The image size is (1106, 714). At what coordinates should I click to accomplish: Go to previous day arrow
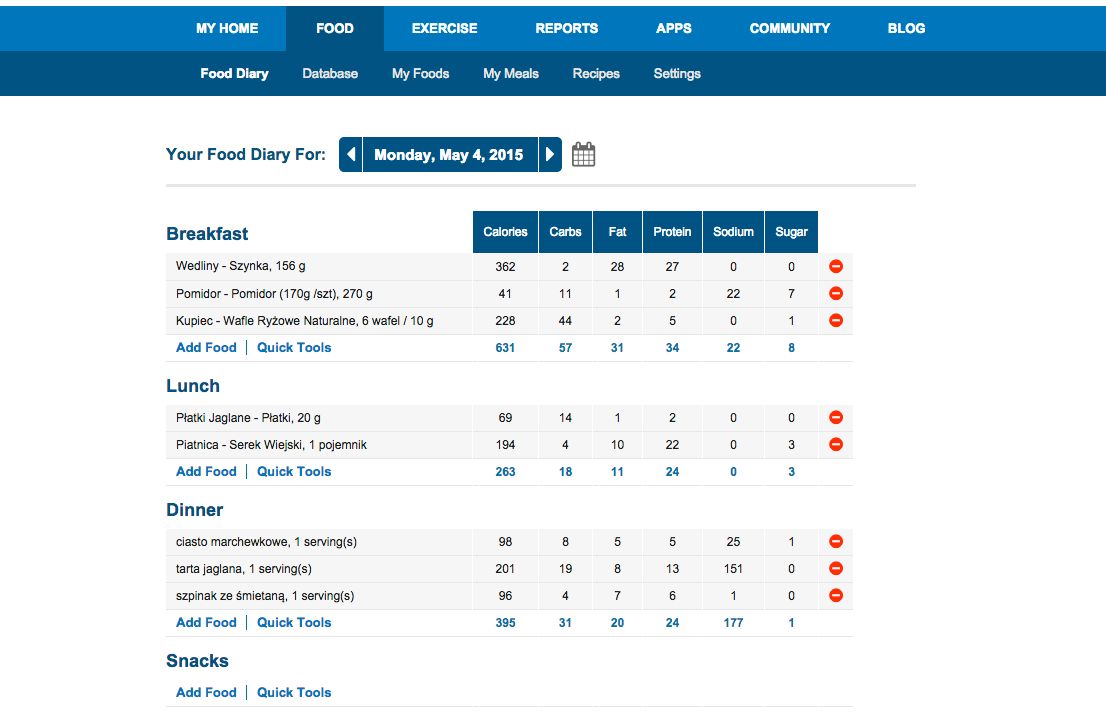pyautogui.click(x=350, y=155)
